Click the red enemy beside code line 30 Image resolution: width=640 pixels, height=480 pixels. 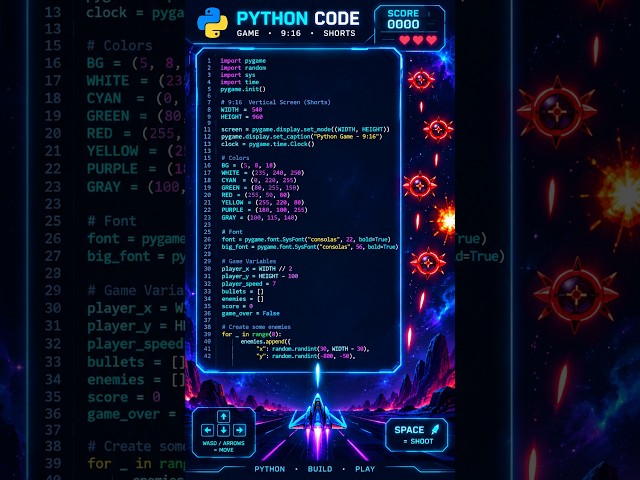[428, 263]
